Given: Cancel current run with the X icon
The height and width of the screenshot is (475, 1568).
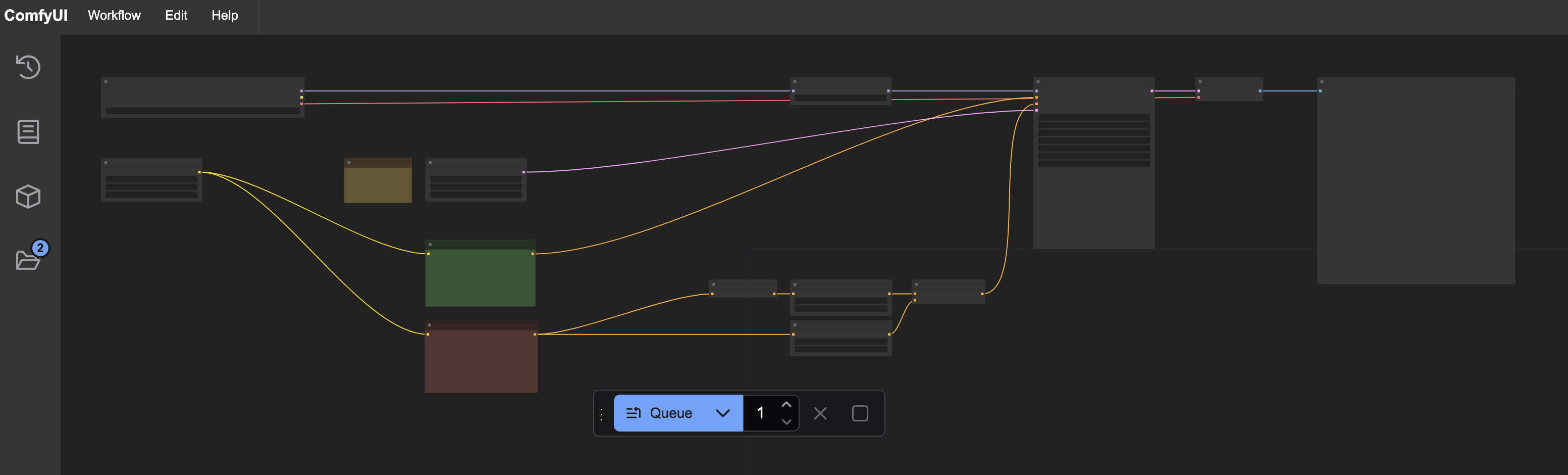Looking at the screenshot, I should click(820, 413).
